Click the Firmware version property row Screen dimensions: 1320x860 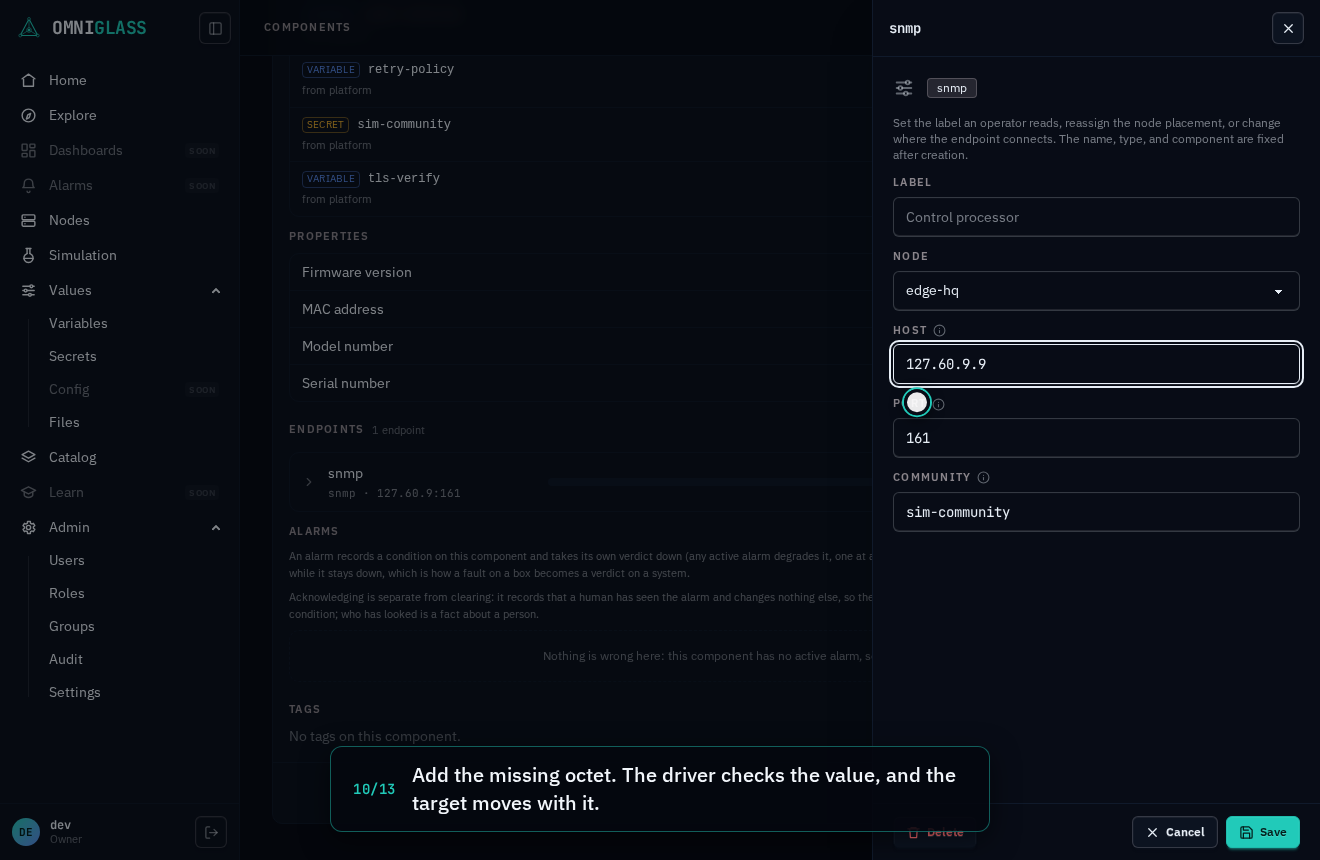point(580,272)
